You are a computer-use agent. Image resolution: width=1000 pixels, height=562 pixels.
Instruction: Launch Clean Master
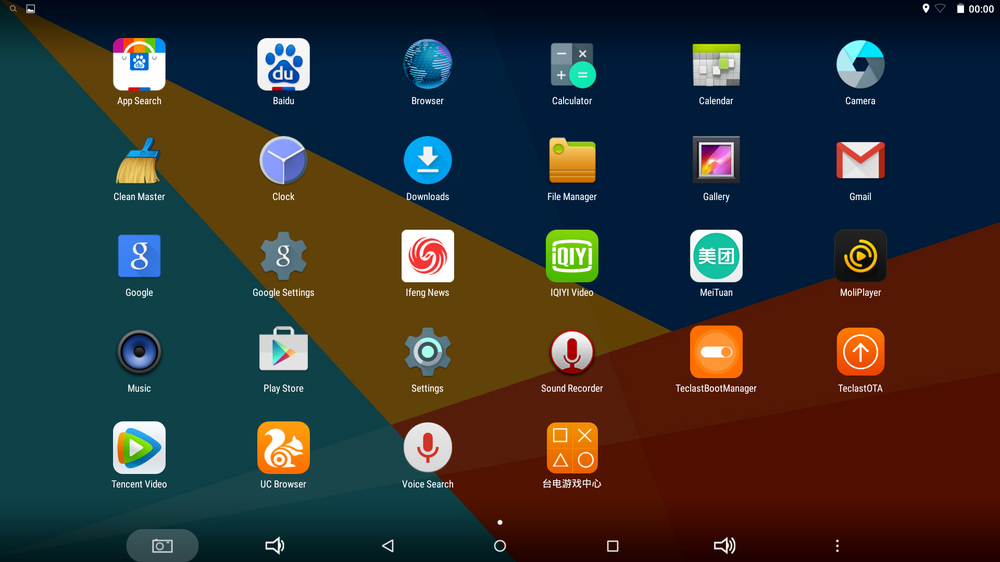(139, 161)
